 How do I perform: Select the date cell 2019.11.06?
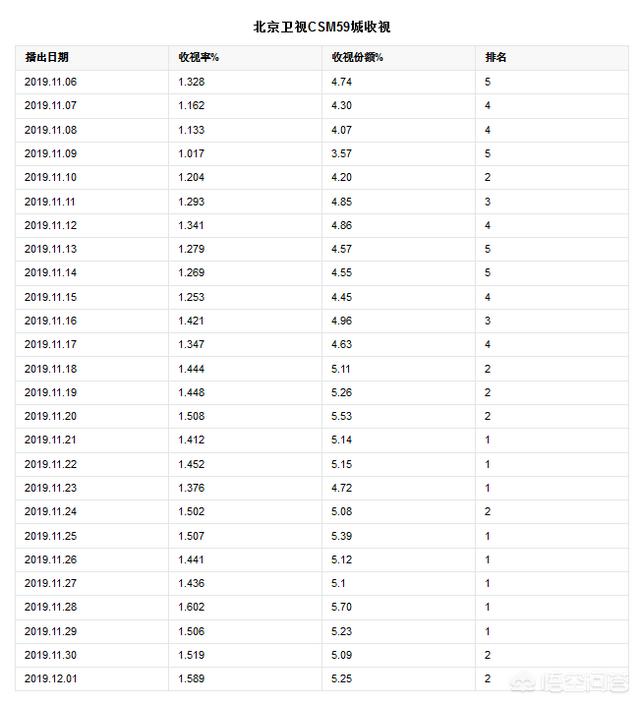50,82
